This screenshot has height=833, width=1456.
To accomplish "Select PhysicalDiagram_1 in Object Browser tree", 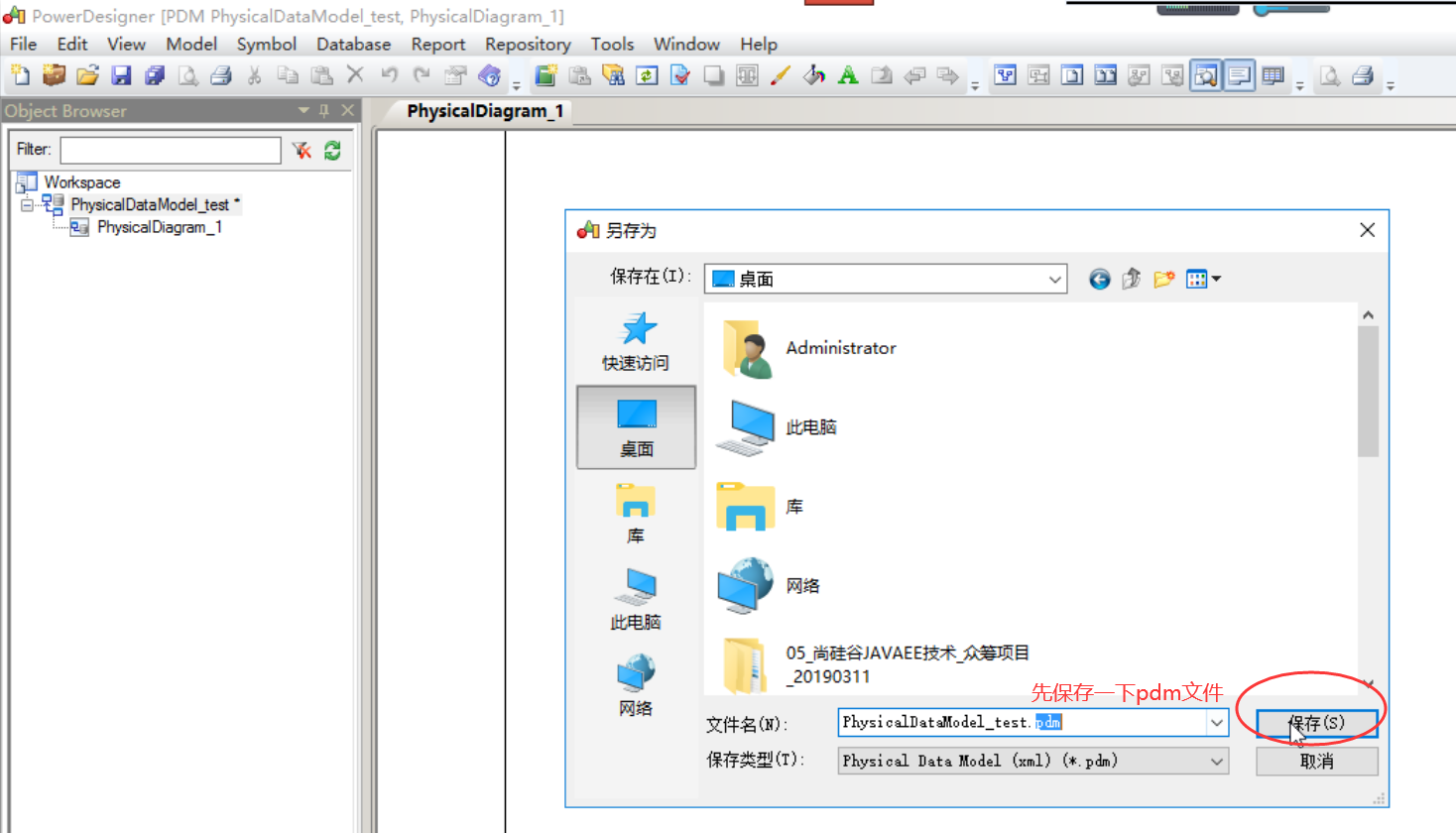I will pyautogui.click(x=159, y=228).
